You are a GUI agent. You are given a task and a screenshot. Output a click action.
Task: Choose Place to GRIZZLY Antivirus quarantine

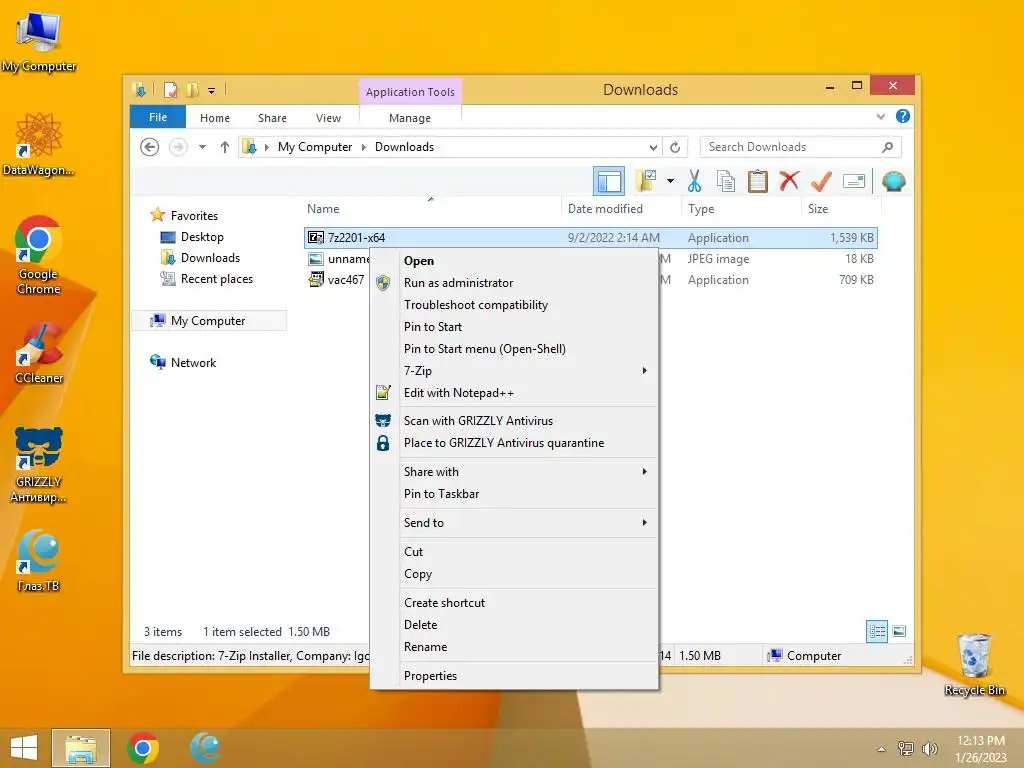(x=515, y=443)
